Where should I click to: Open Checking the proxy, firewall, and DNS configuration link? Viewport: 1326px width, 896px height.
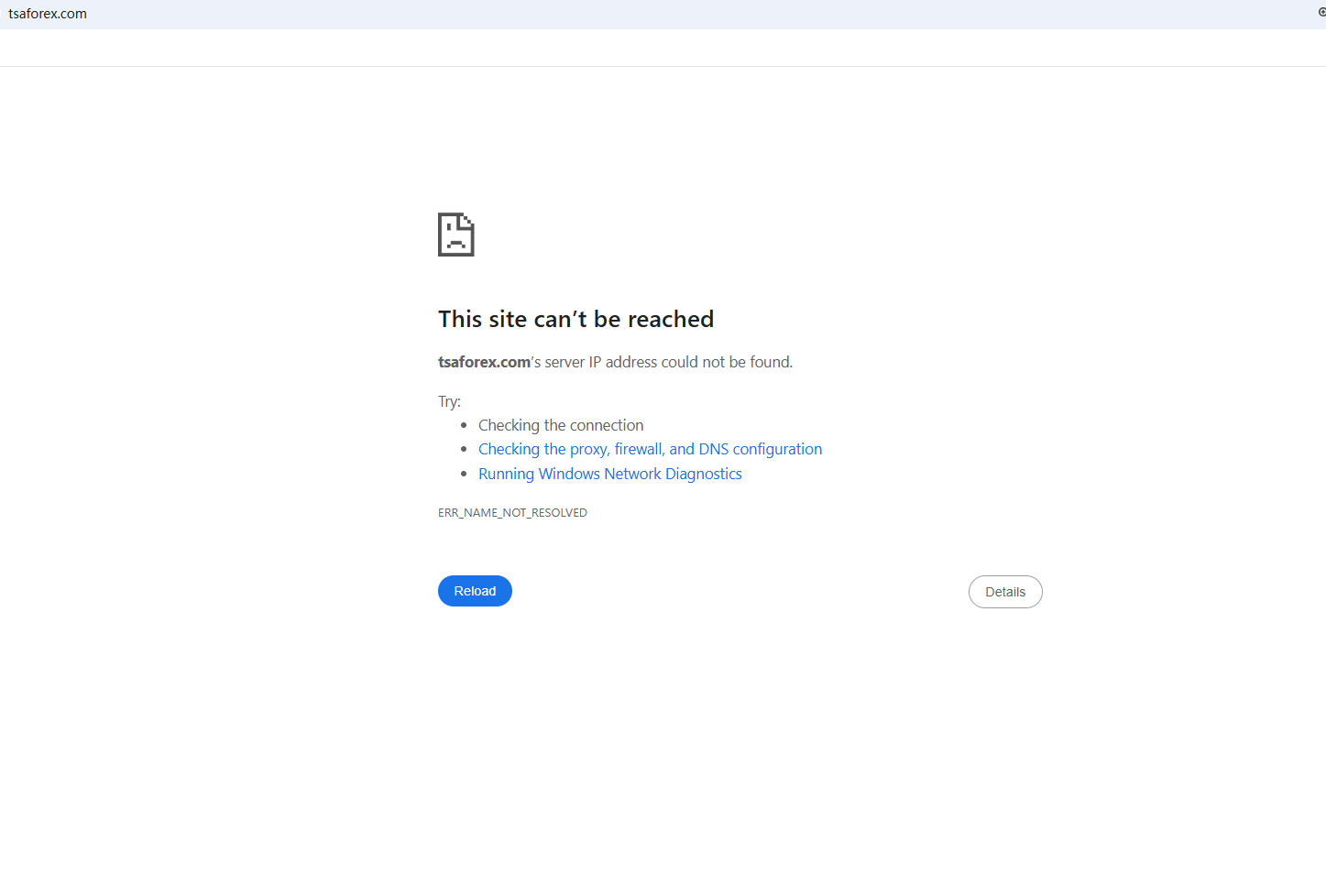tap(650, 449)
